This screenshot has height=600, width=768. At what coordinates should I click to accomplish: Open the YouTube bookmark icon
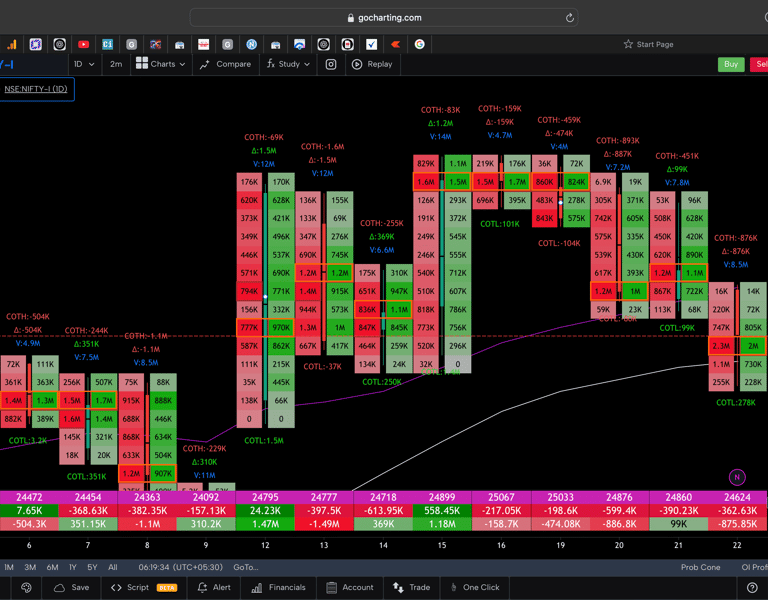pyautogui.click(x=83, y=45)
